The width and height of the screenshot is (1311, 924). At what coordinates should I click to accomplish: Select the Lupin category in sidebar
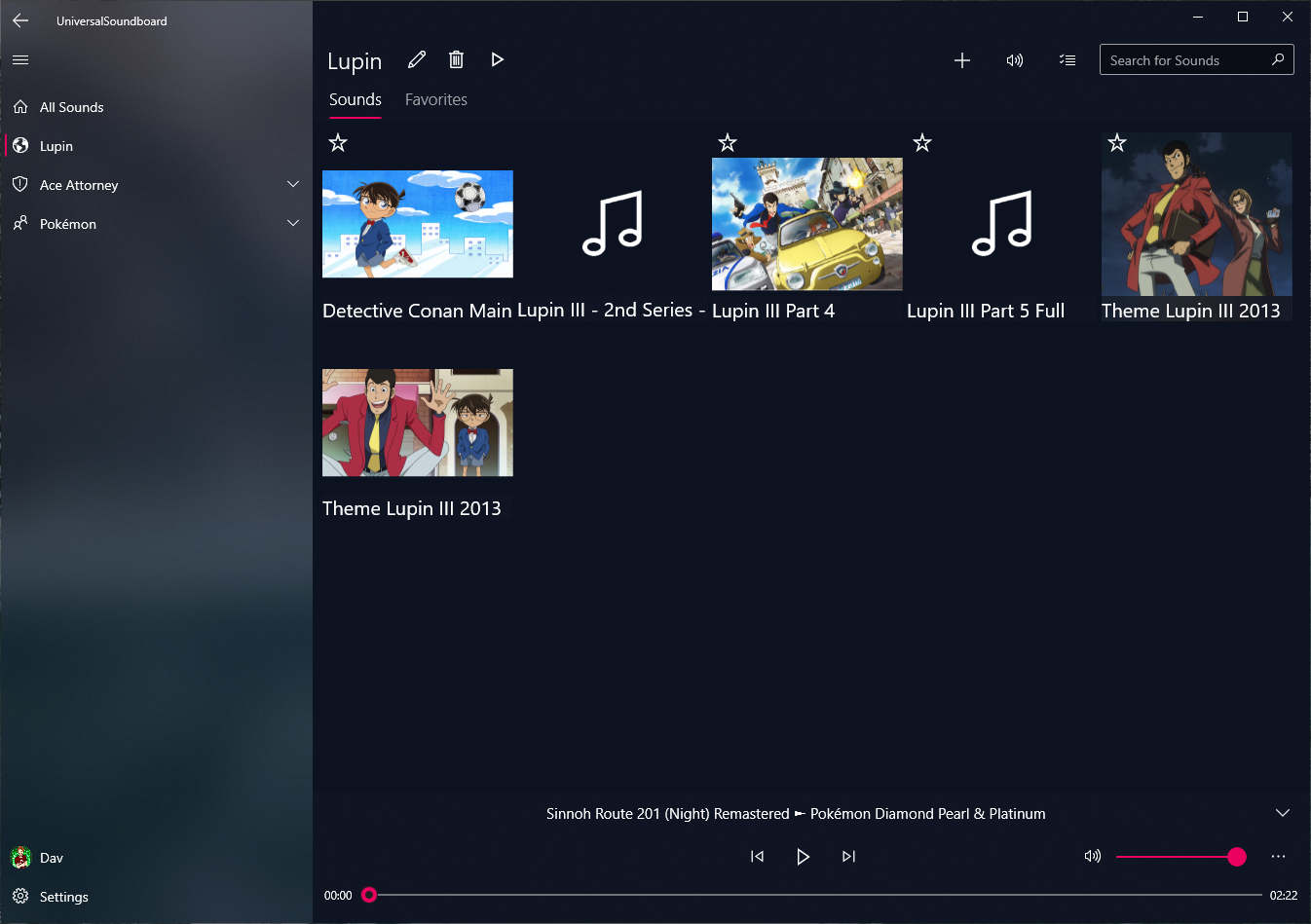[156, 146]
